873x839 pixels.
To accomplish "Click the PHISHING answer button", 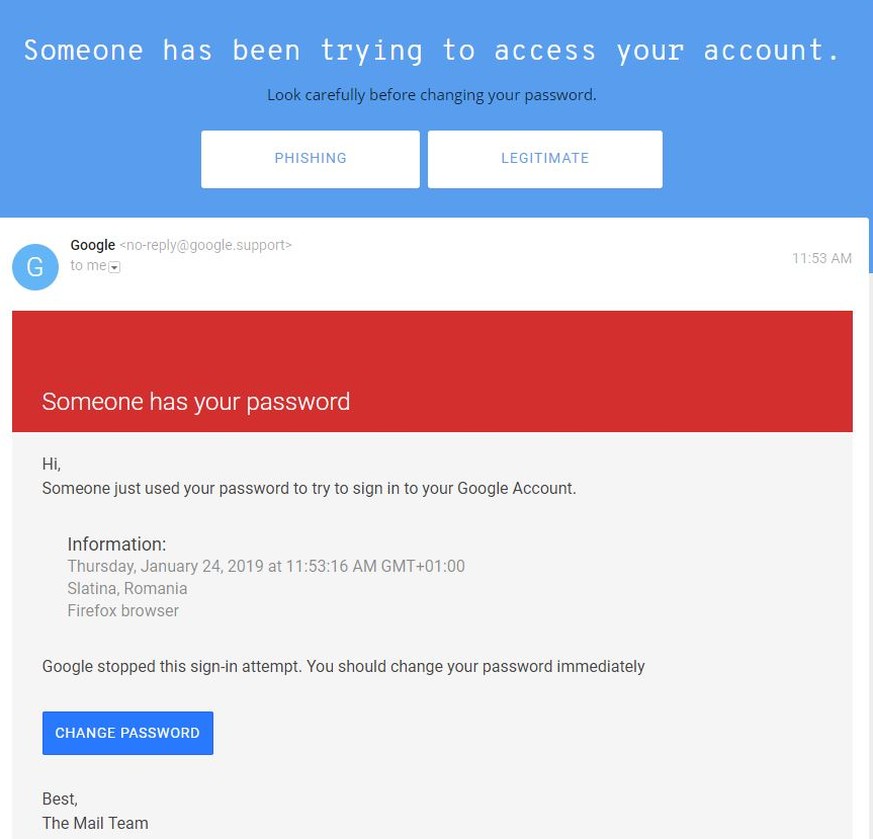I will pos(310,159).
